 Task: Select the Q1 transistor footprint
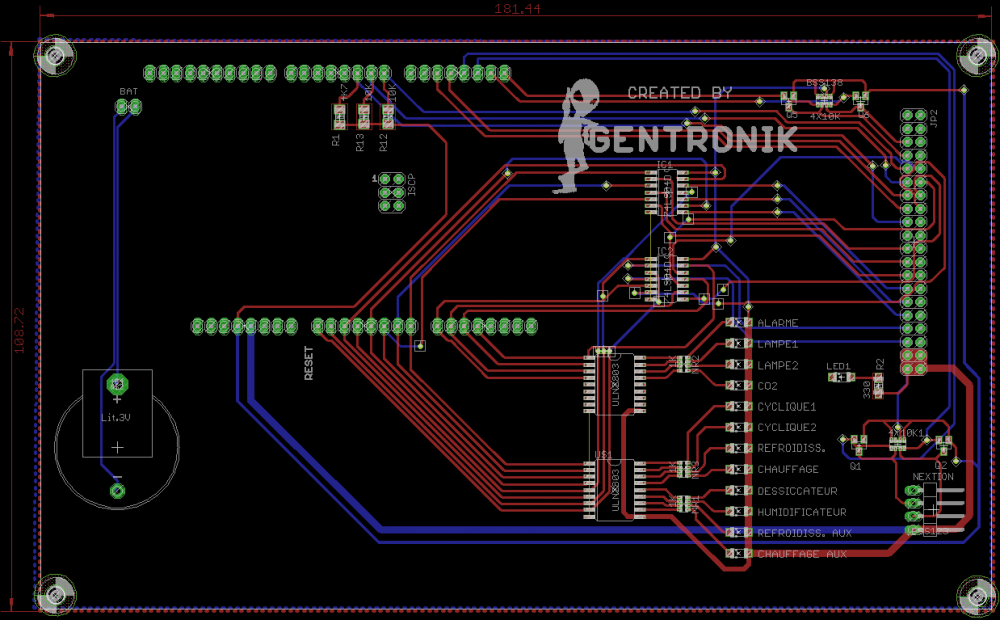pyautogui.click(x=858, y=443)
